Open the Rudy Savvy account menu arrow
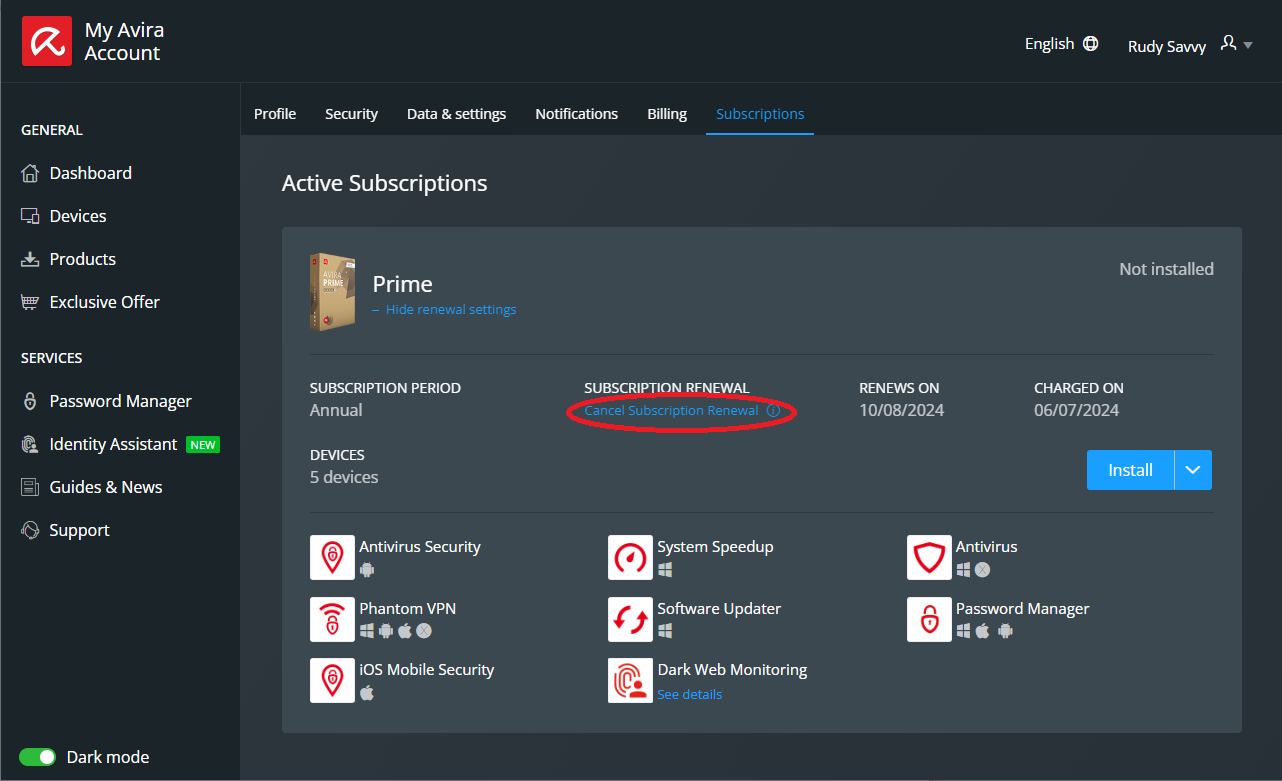 [1248, 45]
